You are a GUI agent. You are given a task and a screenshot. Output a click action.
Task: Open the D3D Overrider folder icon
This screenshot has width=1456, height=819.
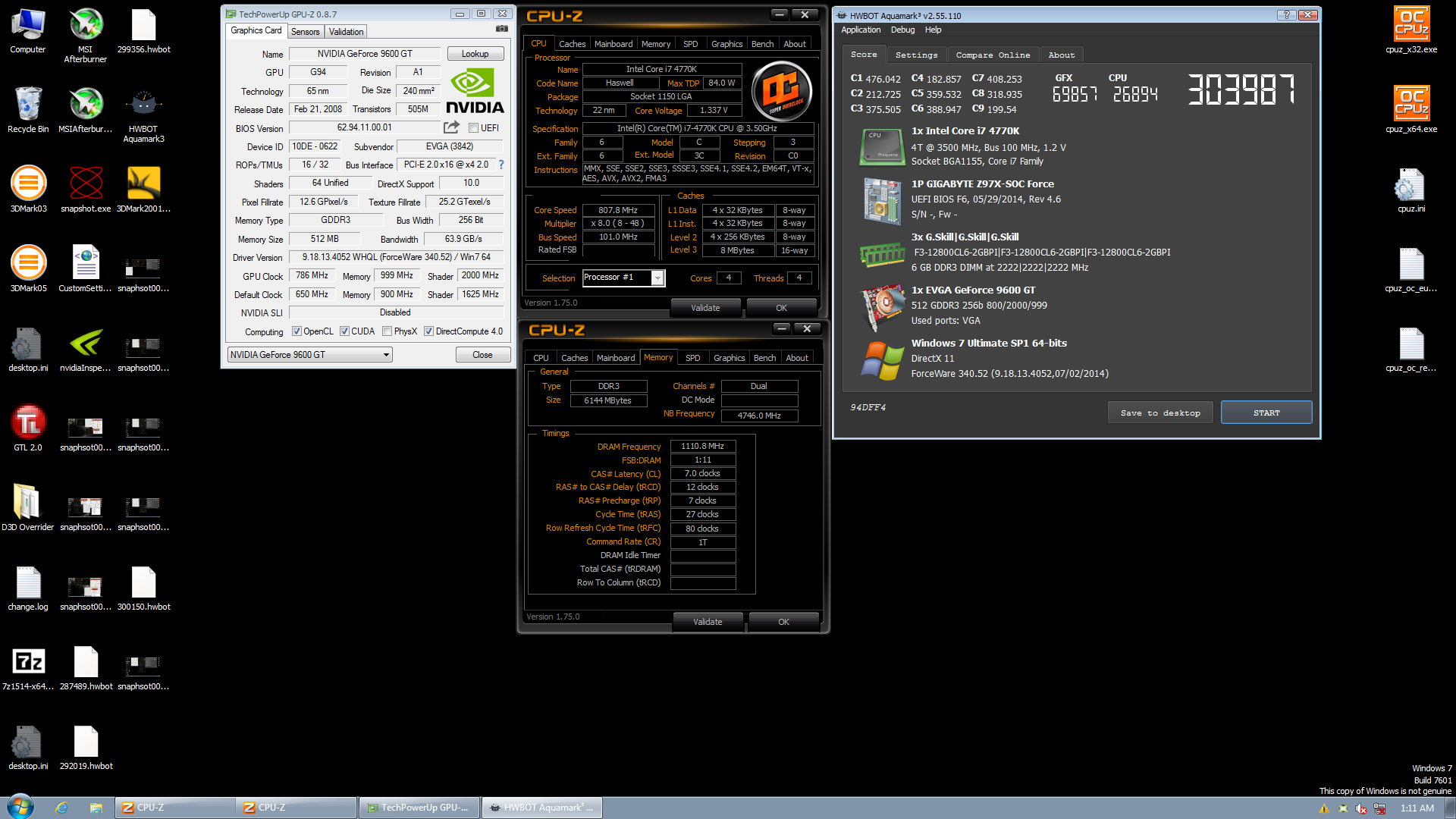point(28,508)
